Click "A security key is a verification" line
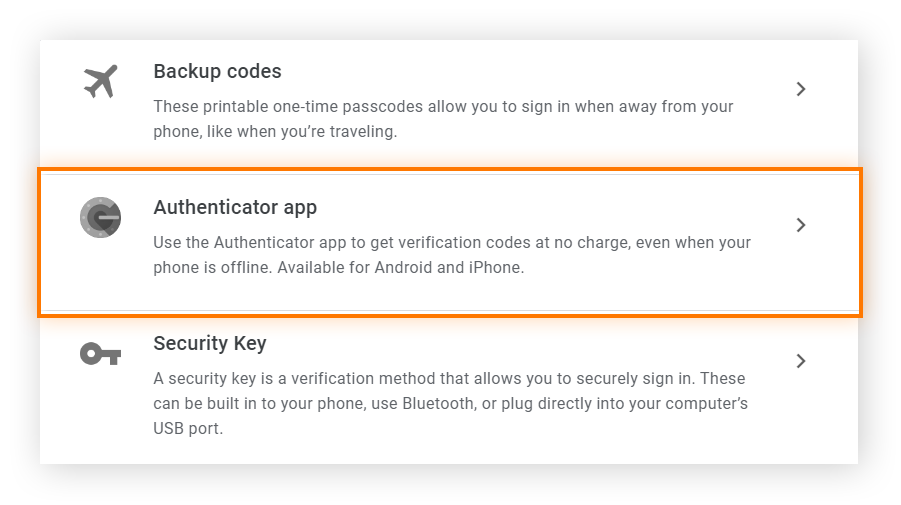Viewport: 901px width, 505px height. point(449,379)
